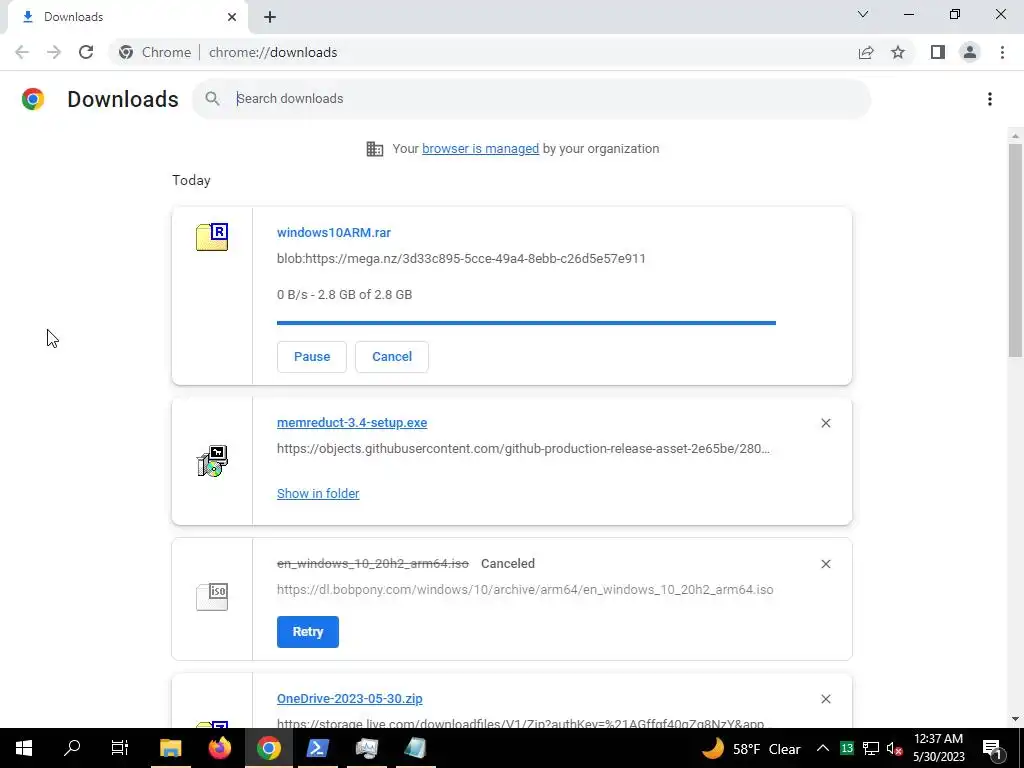Open File Explorer from the taskbar
The image size is (1024, 768).
click(170, 748)
